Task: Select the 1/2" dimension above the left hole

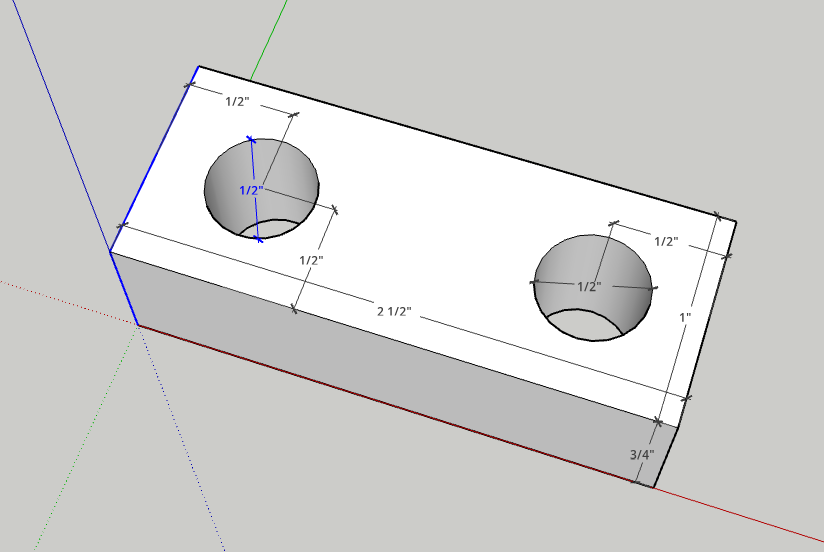Action: 237,101
